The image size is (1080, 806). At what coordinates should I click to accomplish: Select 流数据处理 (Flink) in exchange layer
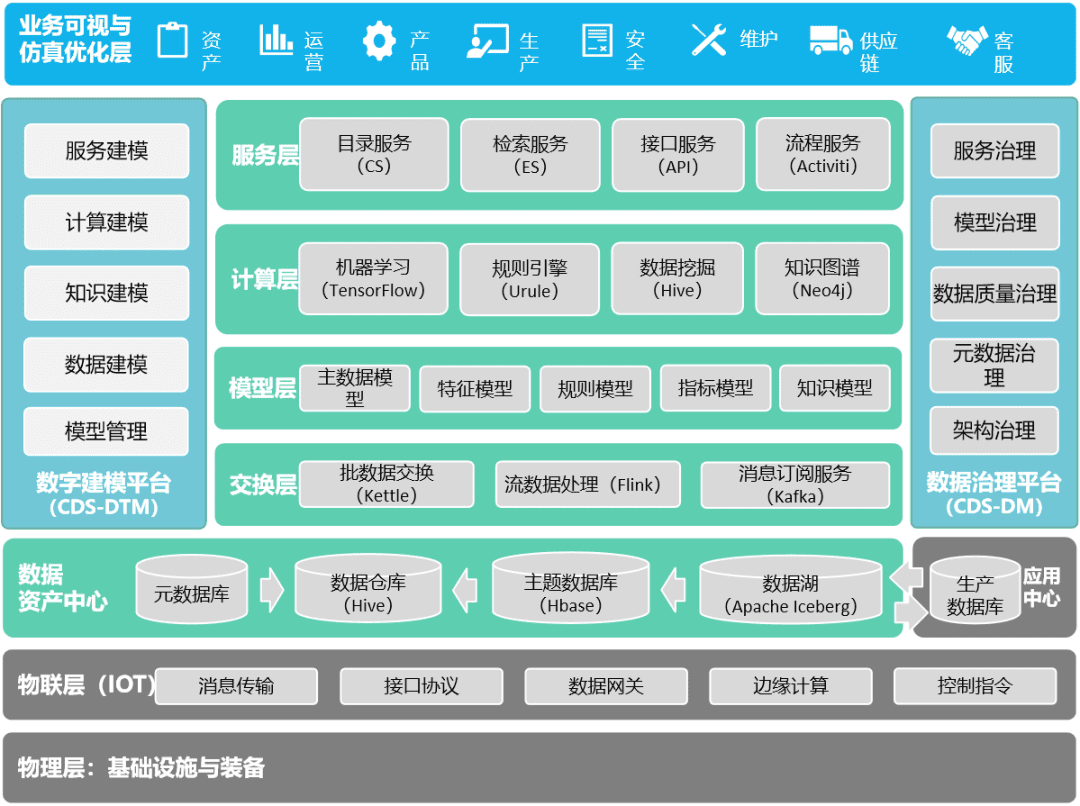click(x=582, y=485)
